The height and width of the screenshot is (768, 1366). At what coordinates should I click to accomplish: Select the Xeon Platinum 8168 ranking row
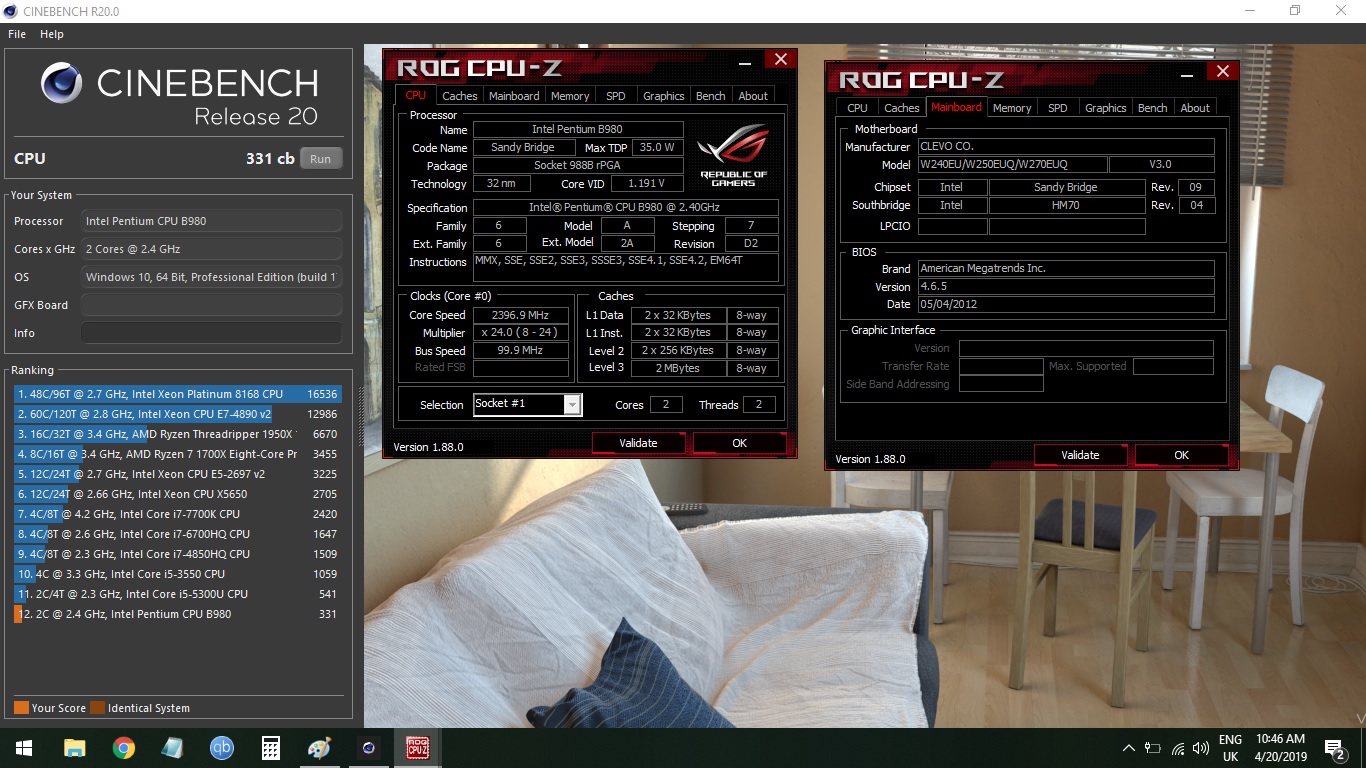178,394
